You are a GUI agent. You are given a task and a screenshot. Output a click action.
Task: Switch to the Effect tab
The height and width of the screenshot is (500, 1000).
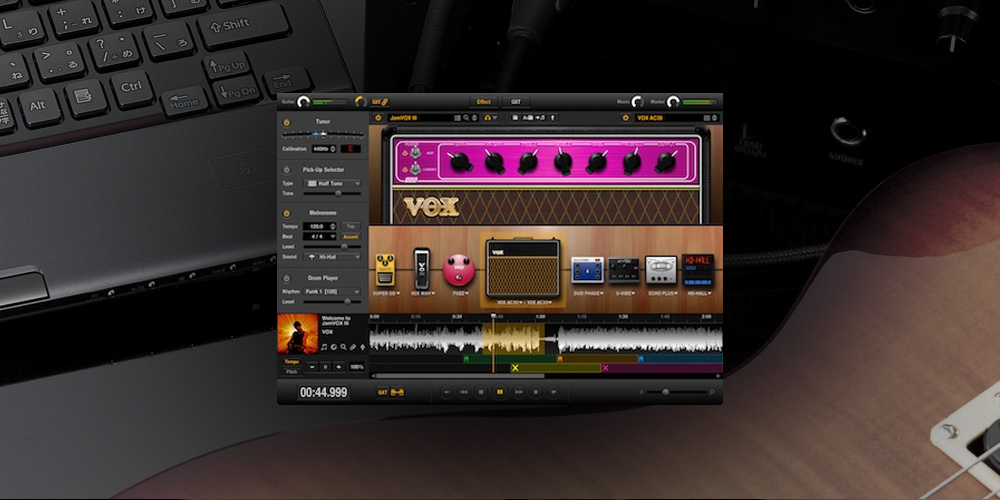click(x=484, y=102)
